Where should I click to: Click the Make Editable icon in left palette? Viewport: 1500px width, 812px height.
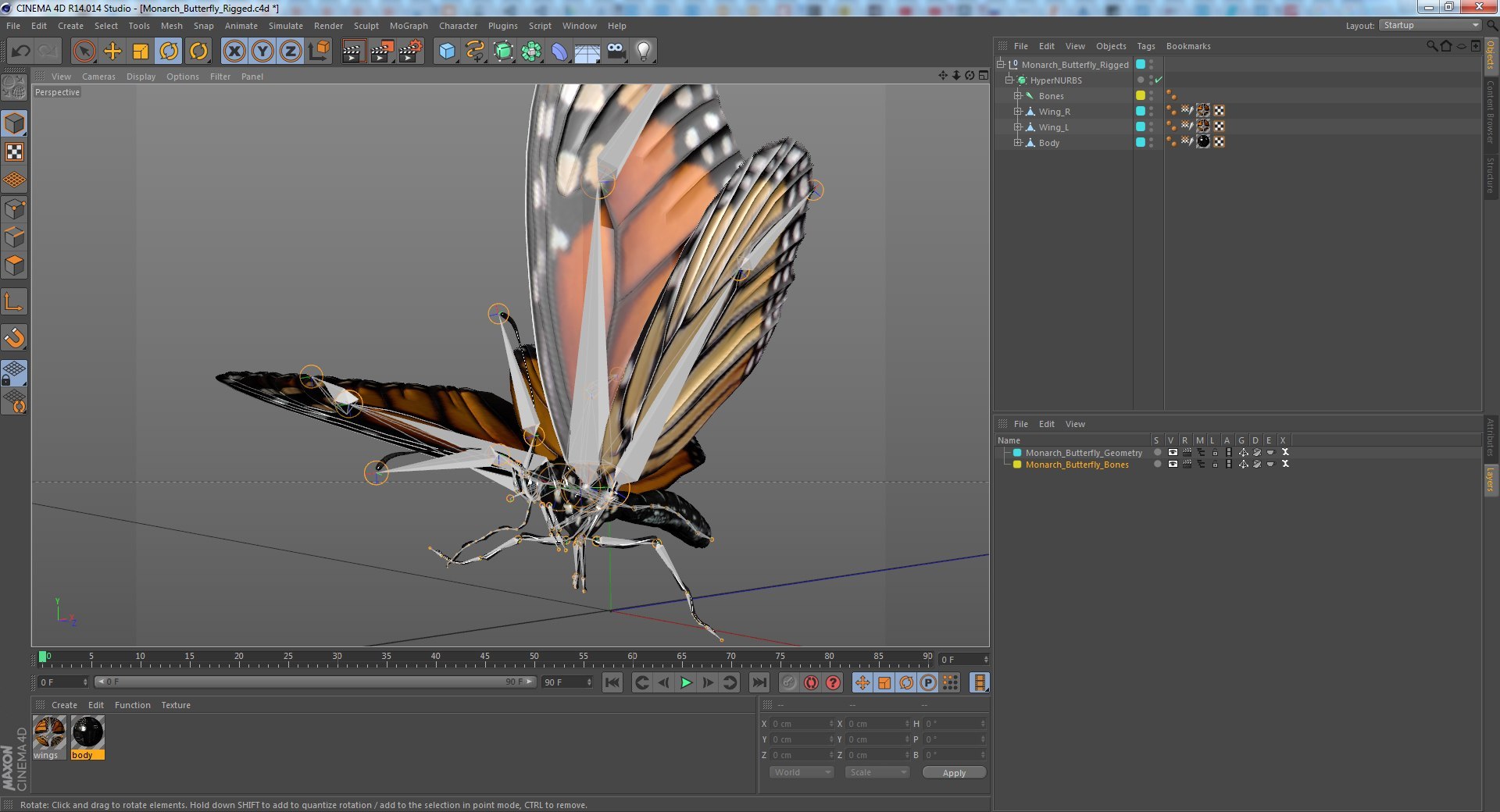pyautogui.click(x=14, y=87)
